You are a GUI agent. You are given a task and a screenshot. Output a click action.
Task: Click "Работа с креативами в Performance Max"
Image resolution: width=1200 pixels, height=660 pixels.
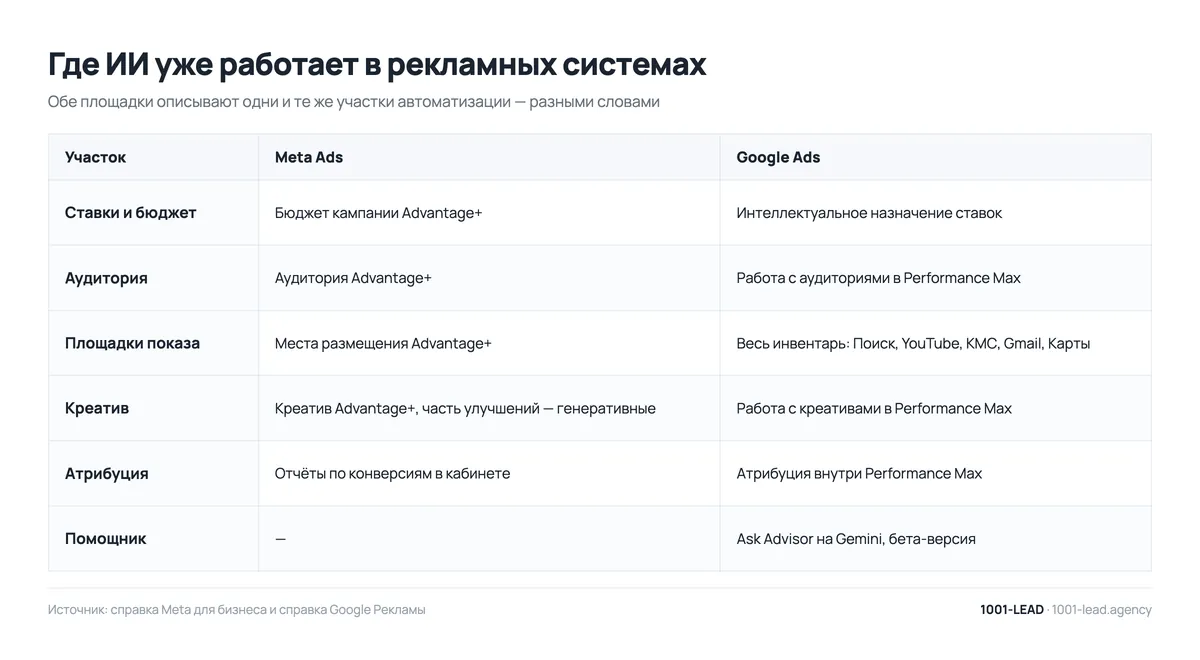tap(874, 408)
